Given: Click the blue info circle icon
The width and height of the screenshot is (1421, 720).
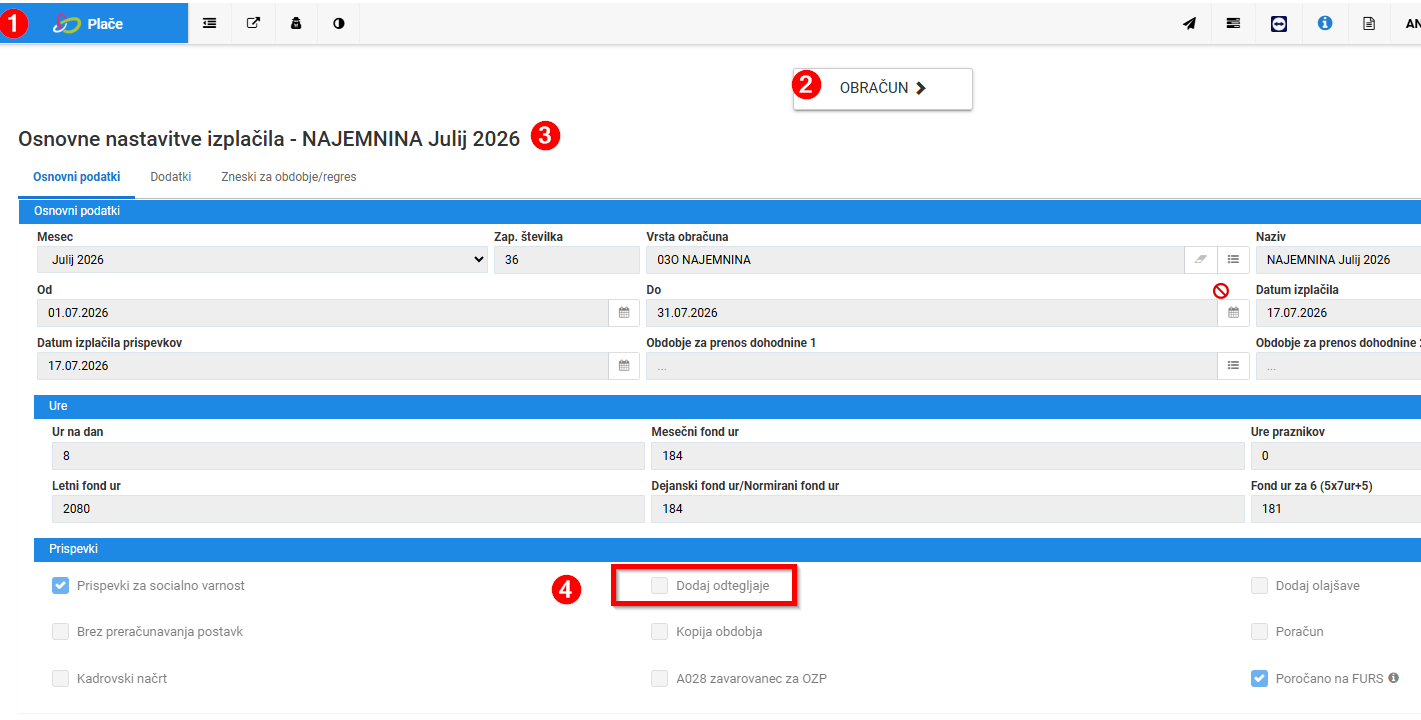Looking at the screenshot, I should click(1325, 23).
